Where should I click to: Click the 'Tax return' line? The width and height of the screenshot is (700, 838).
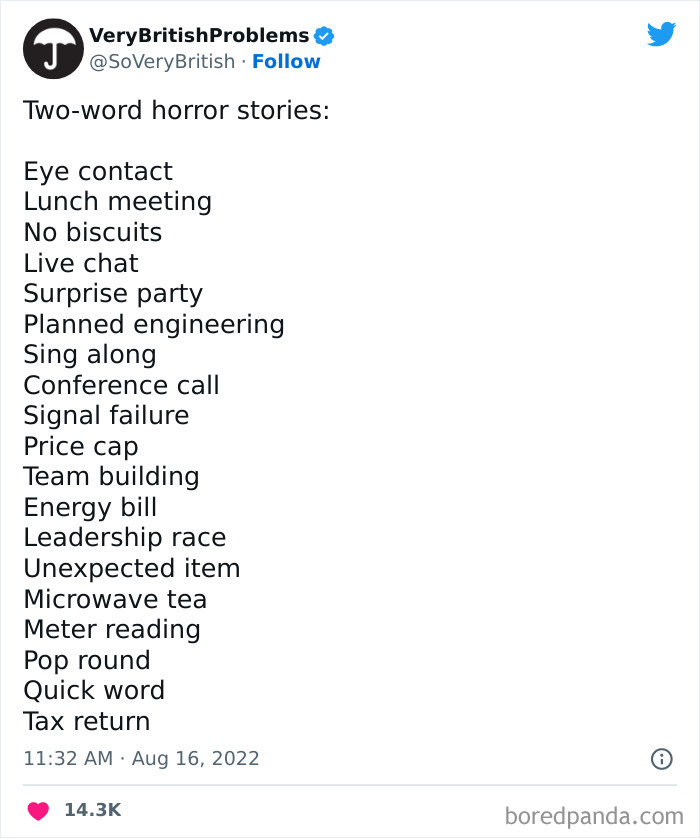87,721
